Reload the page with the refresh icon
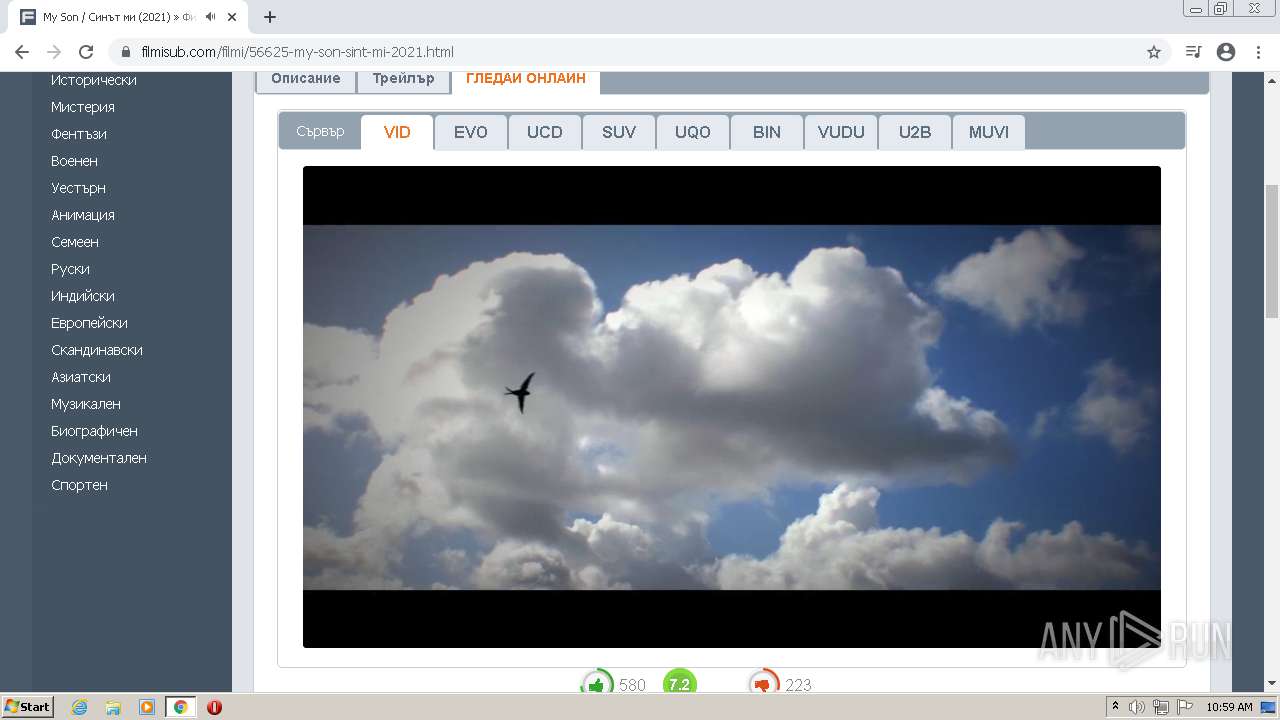 click(86, 52)
